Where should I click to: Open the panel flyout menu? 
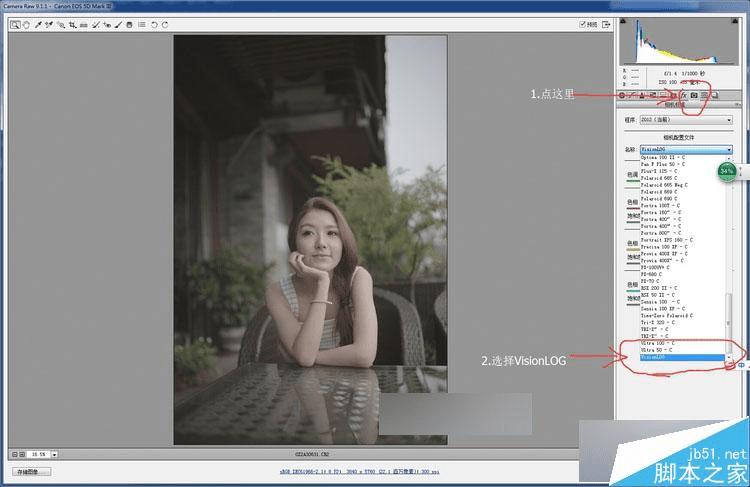tap(737, 104)
